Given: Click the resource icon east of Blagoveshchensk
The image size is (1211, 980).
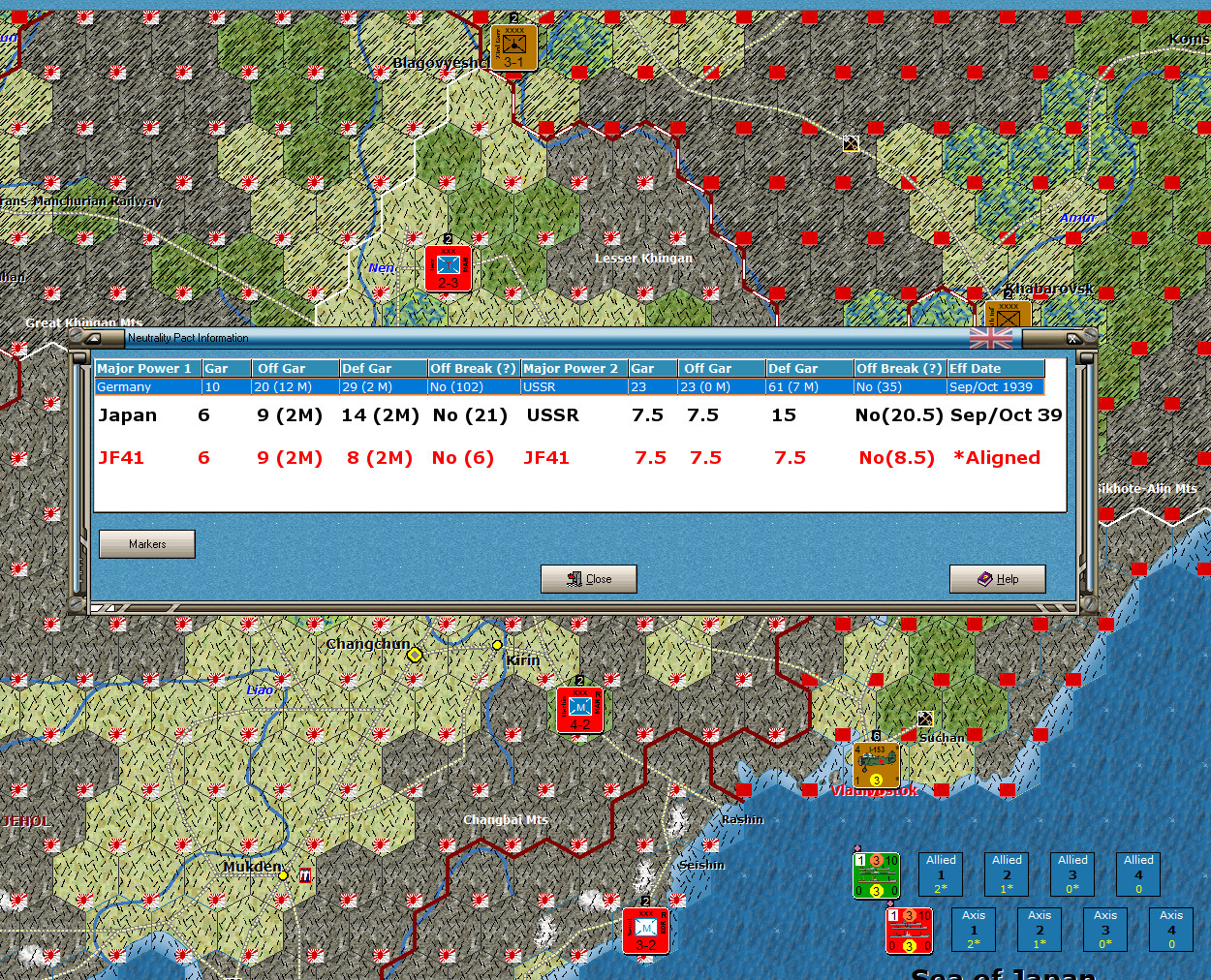Looking at the screenshot, I should point(851,143).
